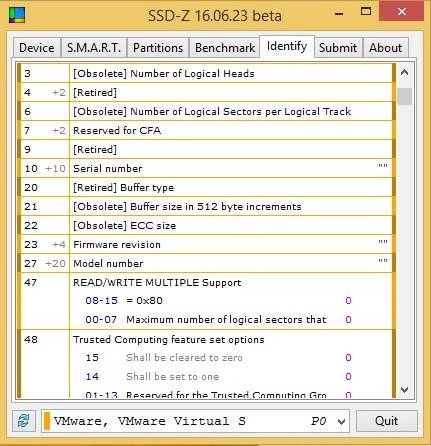The image size is (431, 446).
Task: Click the Reserved for CFA row
Action: pos(205,130)
